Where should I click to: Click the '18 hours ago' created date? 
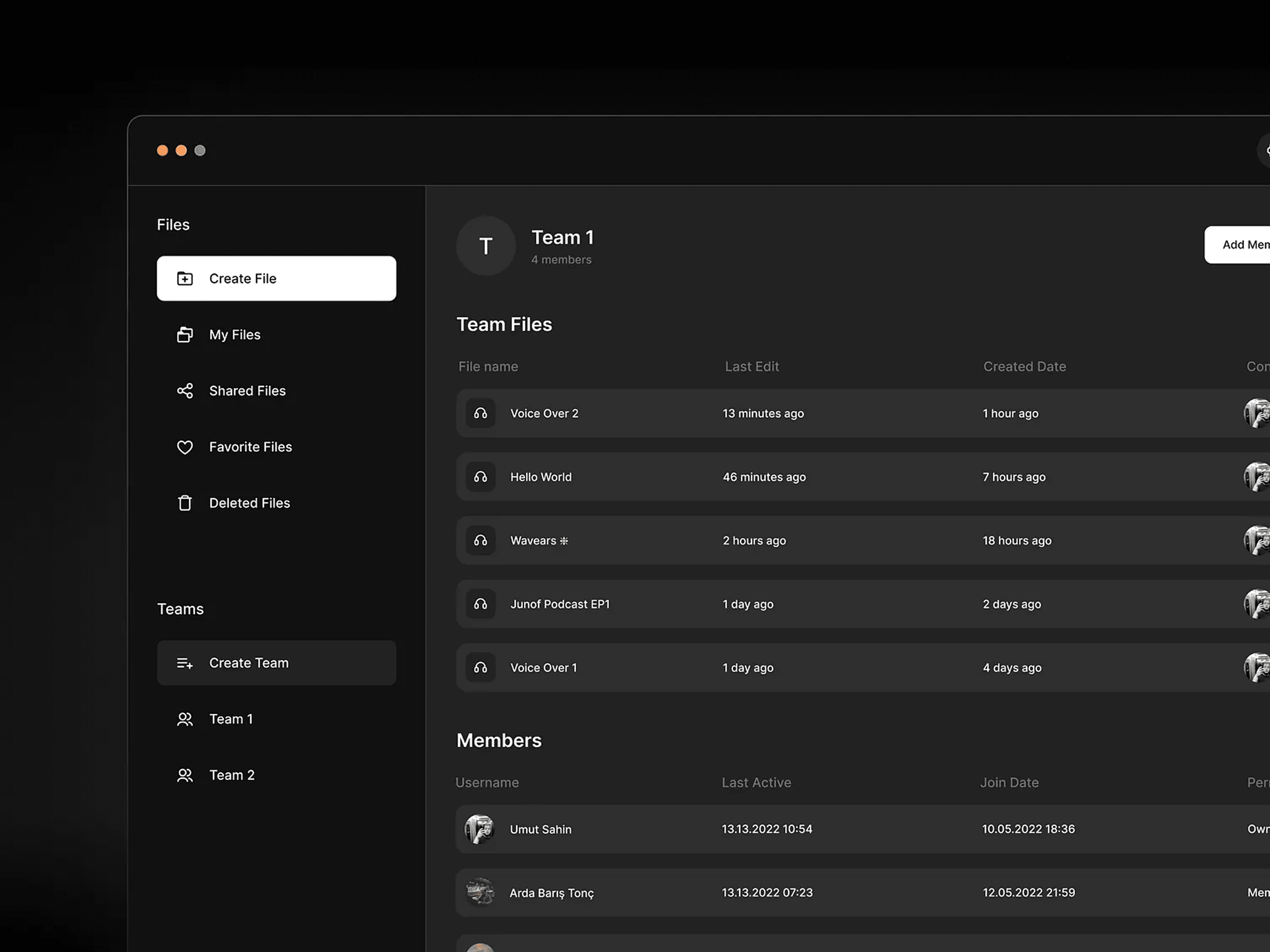click(x=1017, y=541)
